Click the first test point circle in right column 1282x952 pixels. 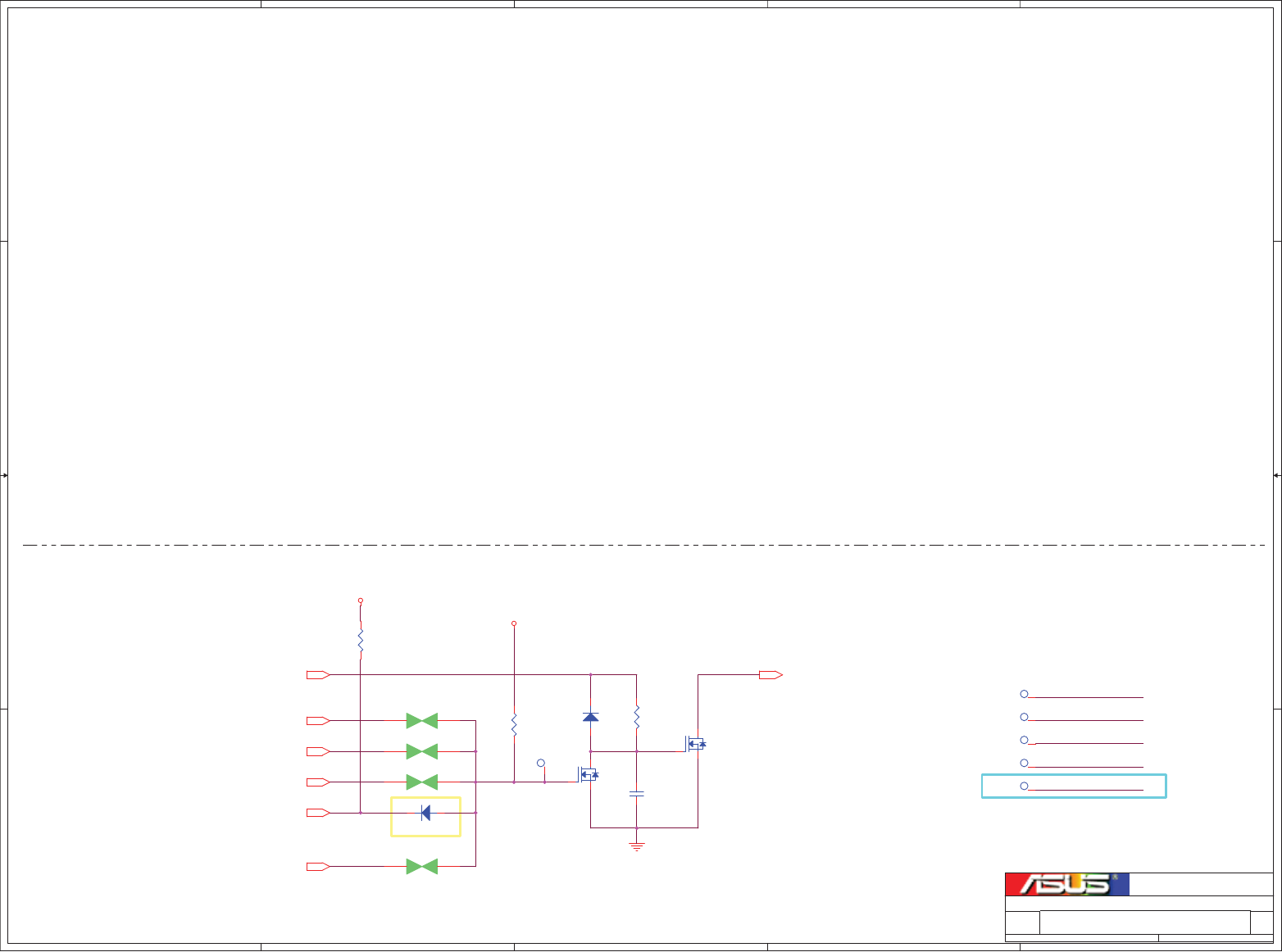click(x=1025, y=694)
